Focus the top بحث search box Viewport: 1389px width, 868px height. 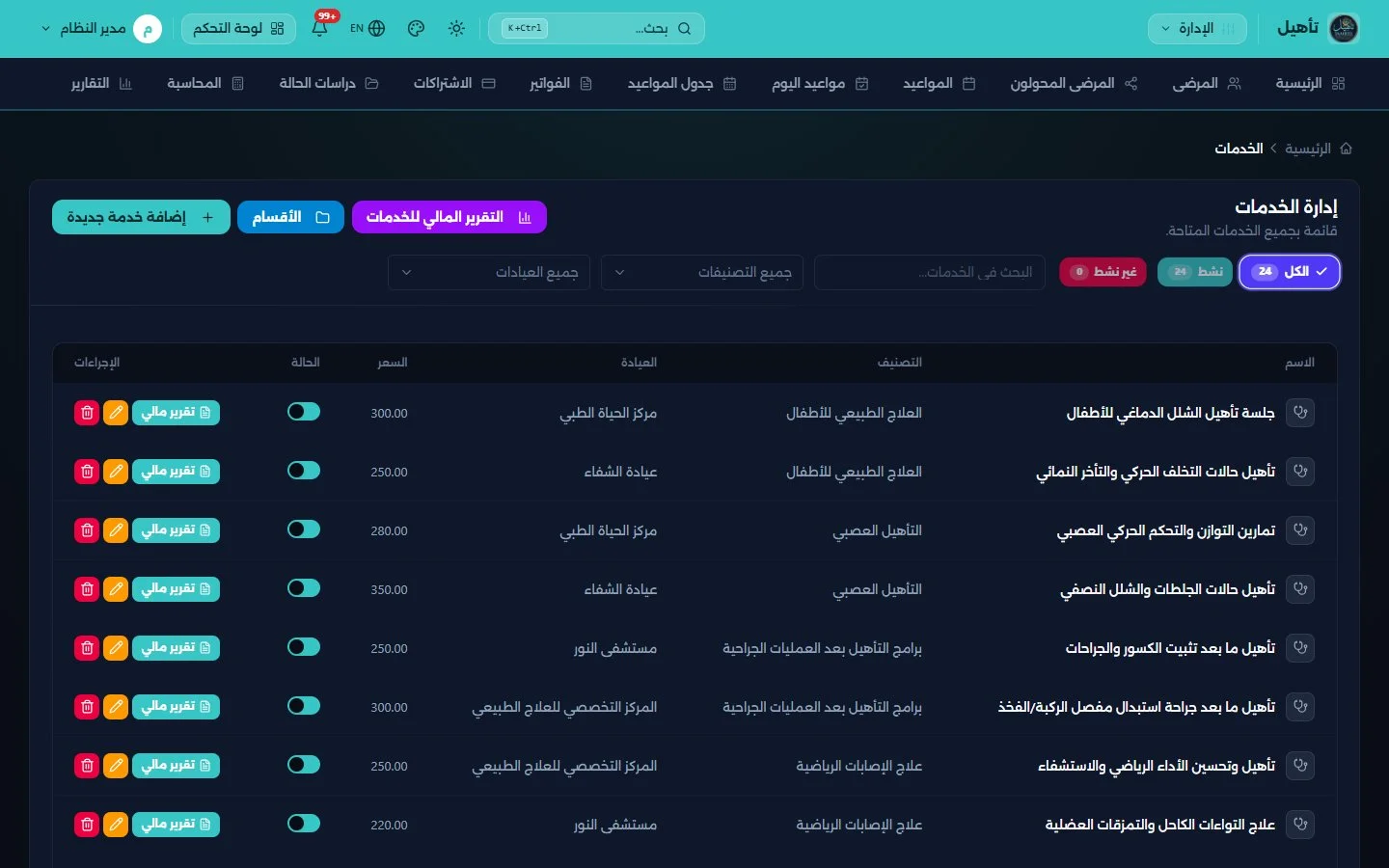(x=596, y=29)
